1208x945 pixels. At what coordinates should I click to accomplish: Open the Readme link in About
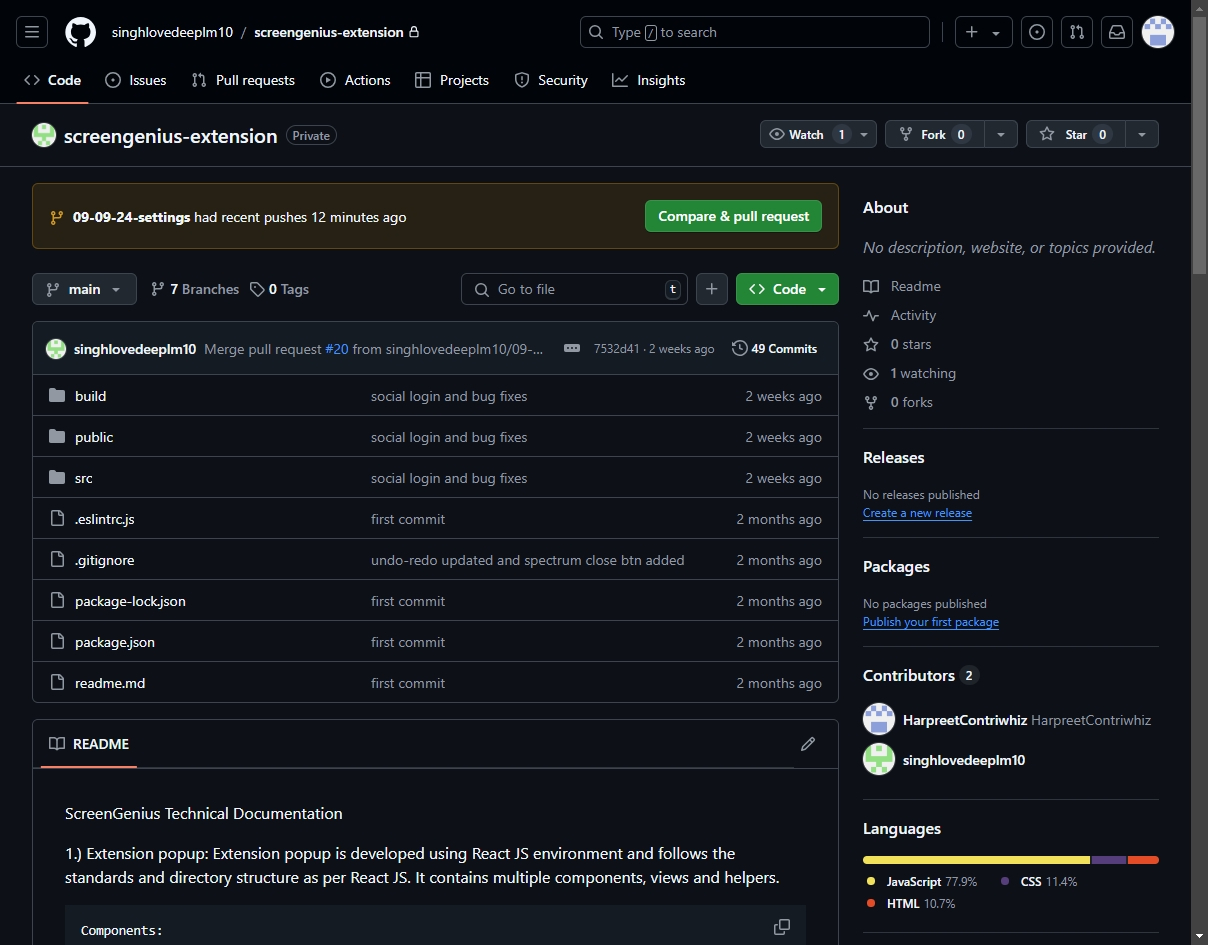point(903,286)
